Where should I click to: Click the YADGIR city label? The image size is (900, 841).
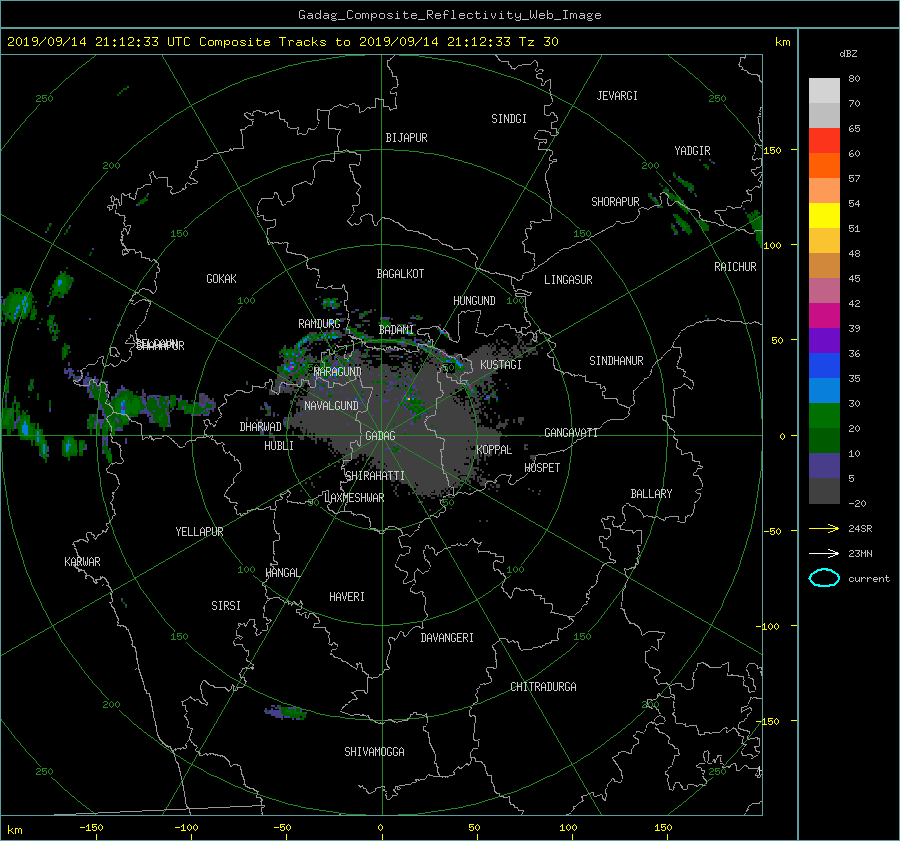click(x=692, y=150)
